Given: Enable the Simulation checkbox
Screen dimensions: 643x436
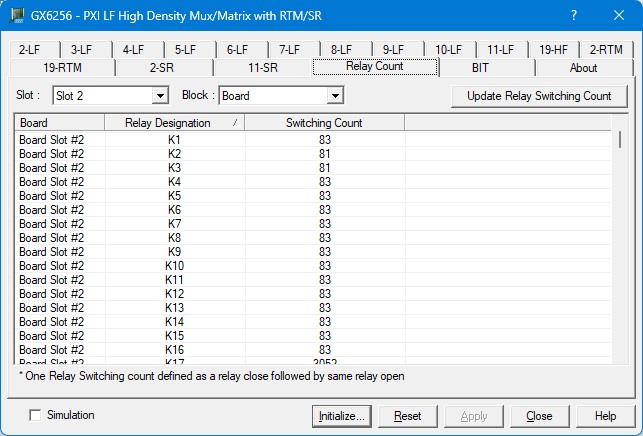Looking at the screenshot, I should tap(36, 415).
